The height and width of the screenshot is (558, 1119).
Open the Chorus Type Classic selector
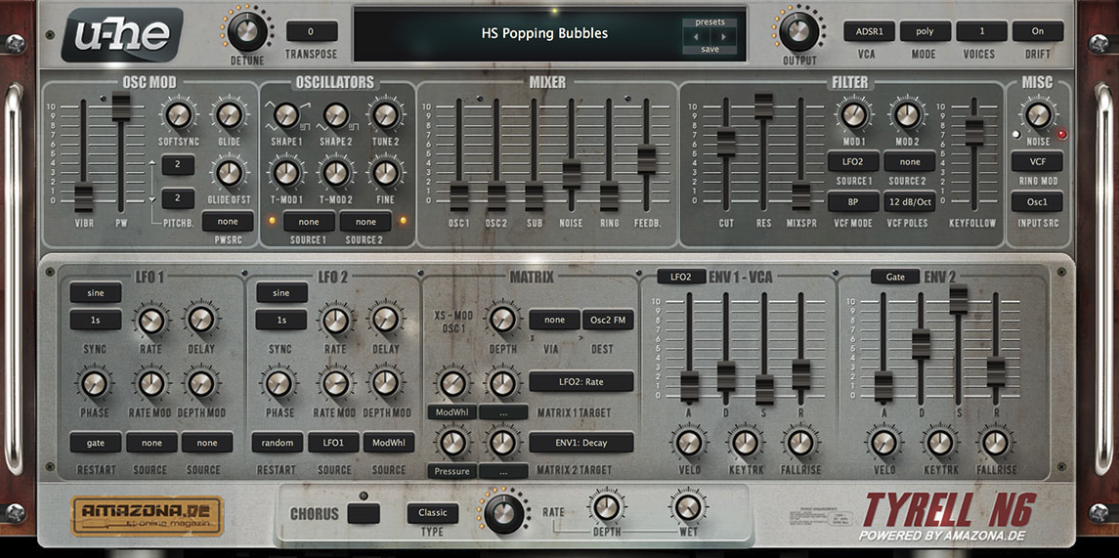point(433,513)
